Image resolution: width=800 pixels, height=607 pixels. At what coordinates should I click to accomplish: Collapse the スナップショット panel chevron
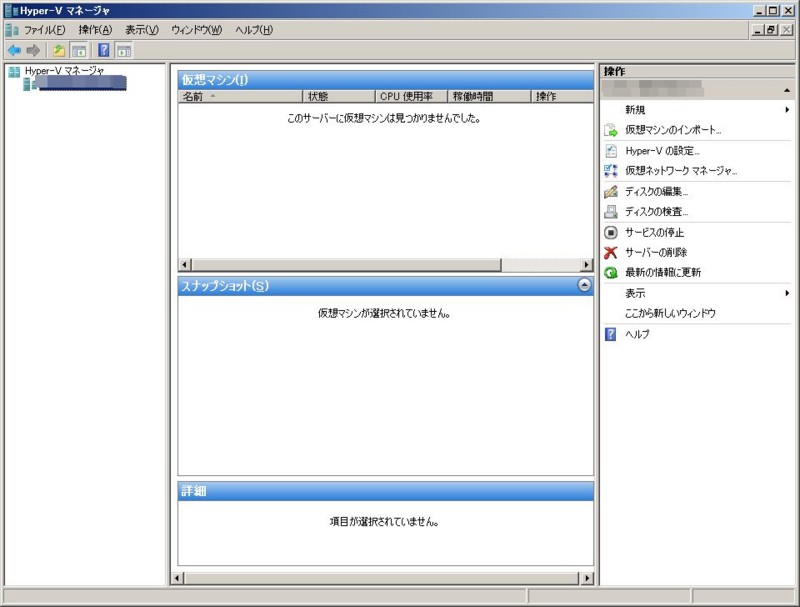pos(583,283)
